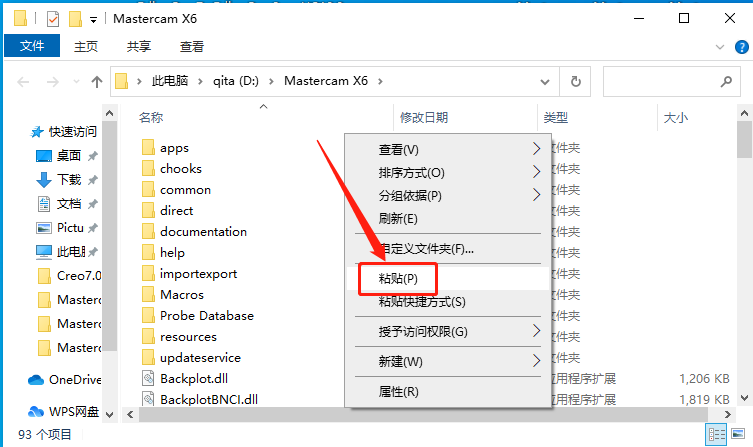Select 下载 in the navigation pane
This screenshot has height=447, width=753.
[x=67, y=180]
